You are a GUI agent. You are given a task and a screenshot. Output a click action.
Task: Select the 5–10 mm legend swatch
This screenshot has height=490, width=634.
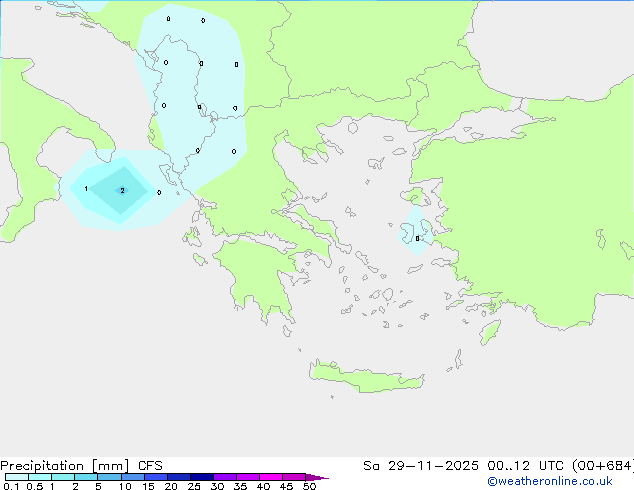coord(109,477)
